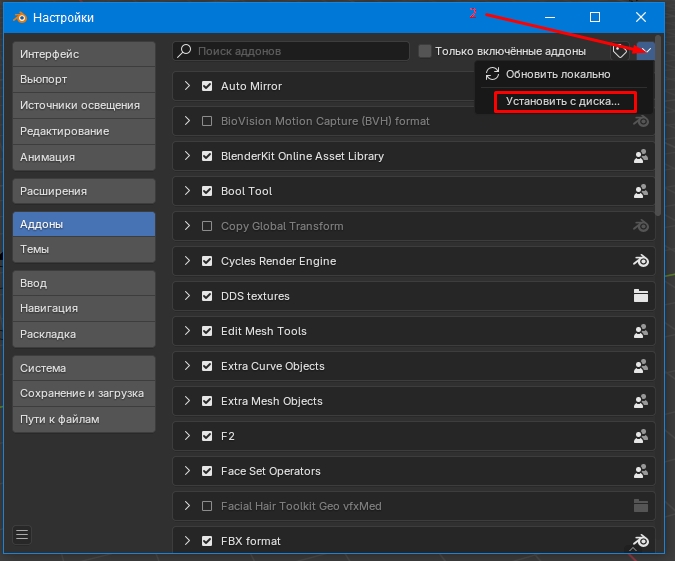The height and width of the screenshot is (561, 675).
Task: Click the addons dropdown arrow button
Action: (646, 51)
